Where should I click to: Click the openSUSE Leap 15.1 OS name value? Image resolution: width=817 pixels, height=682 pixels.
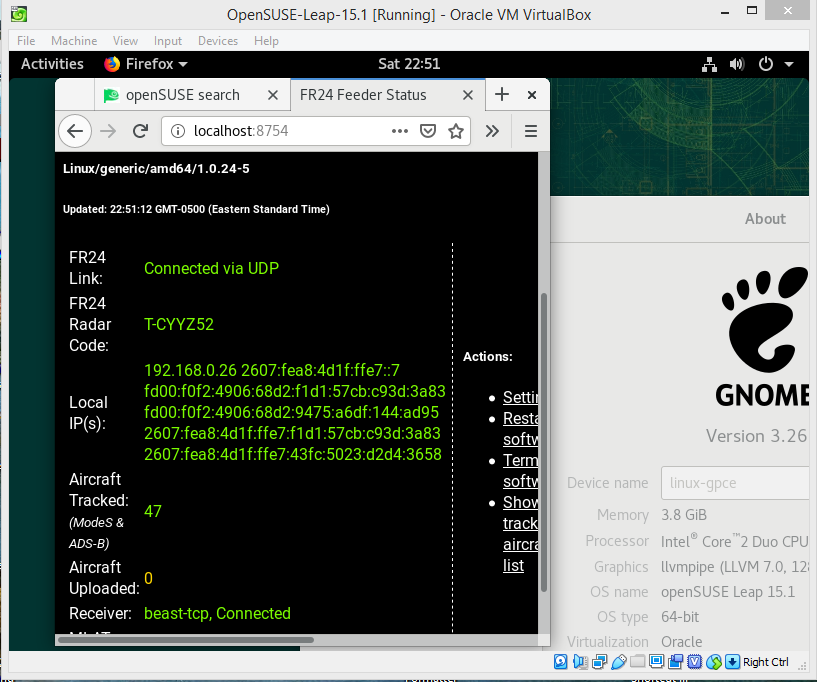coord(728,592)
